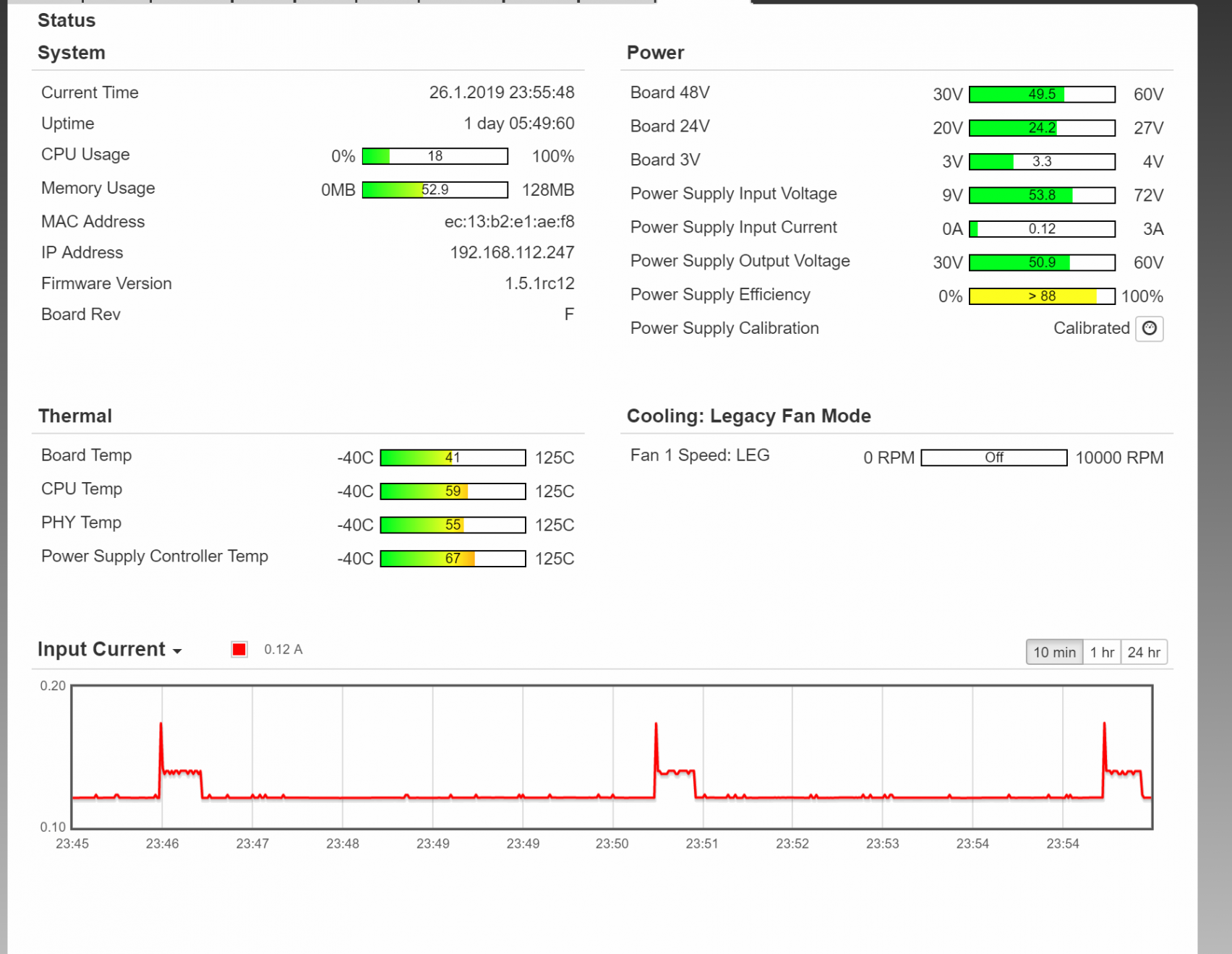1232x954 pixels.
Task: Click the Board 3V voltage bar
Action: (1042, 162)
